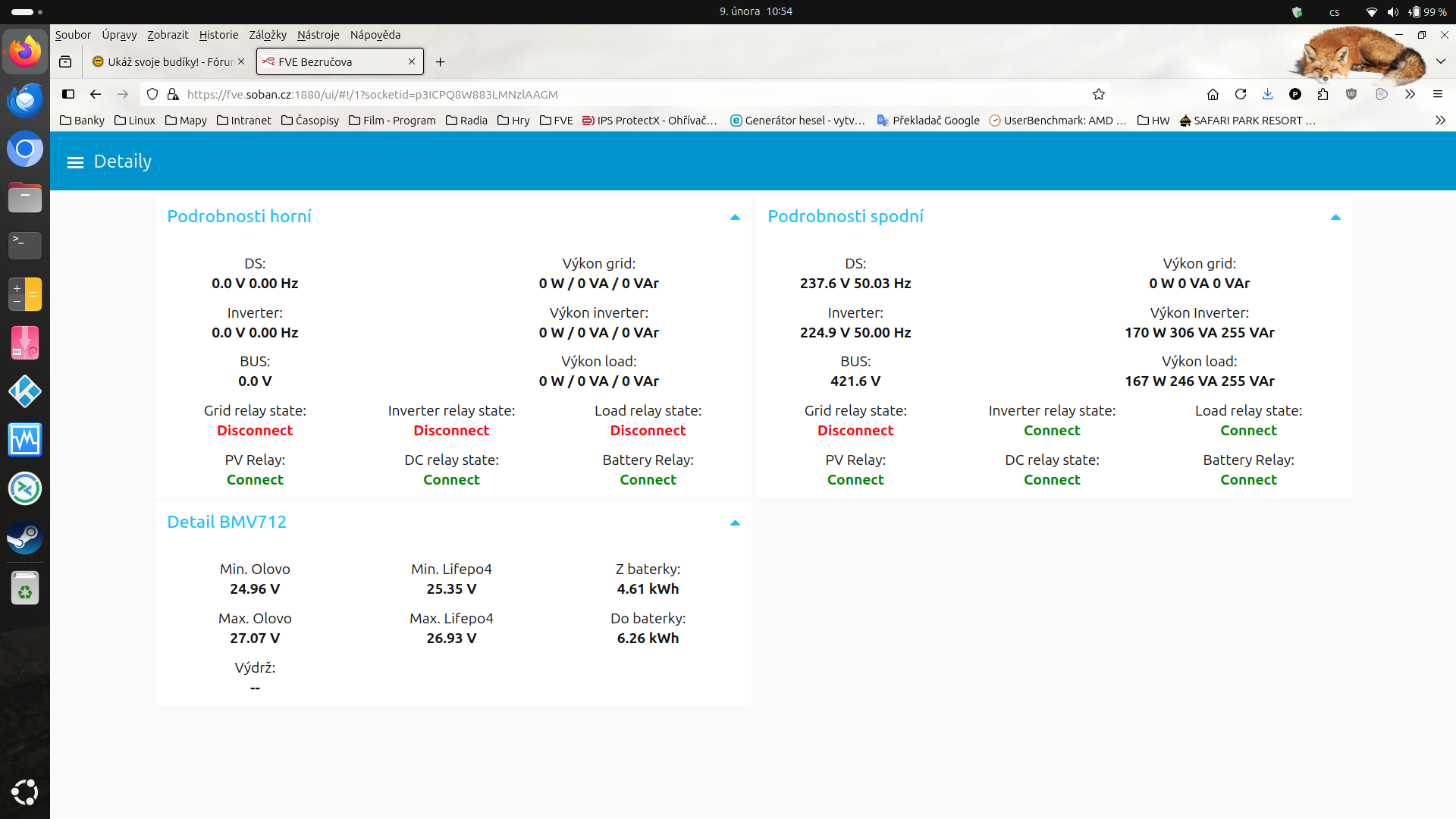Viewport: 1456px width, 819px height.
Task: Launch Steam from the dock
Action: pos(25,538)
